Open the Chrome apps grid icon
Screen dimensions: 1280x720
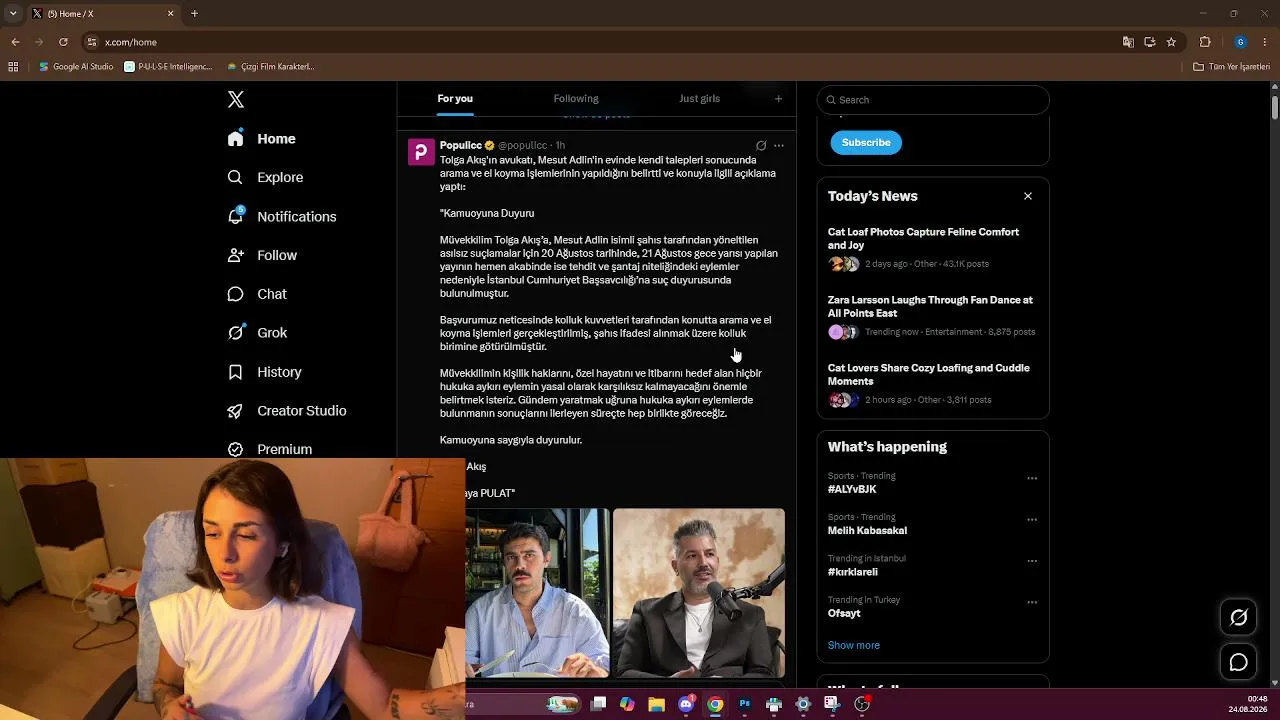(x=13, y=67)
